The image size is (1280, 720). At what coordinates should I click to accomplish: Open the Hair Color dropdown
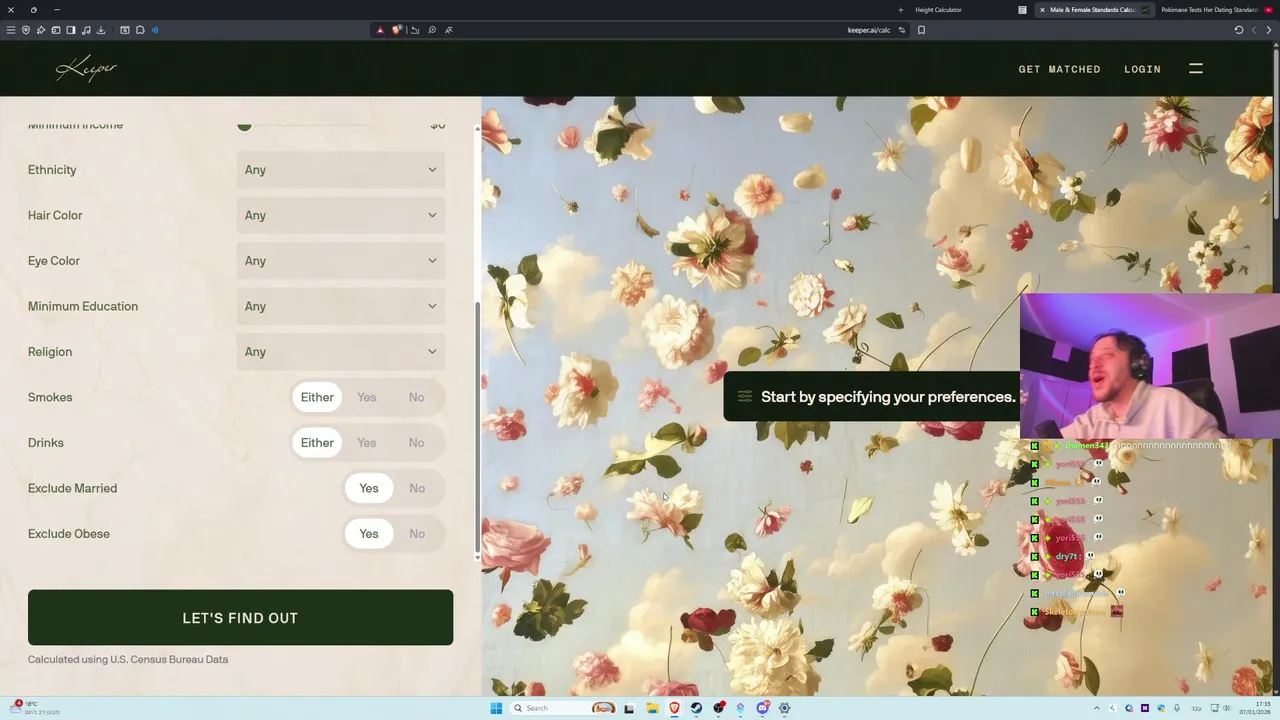(x=341, y=215)
